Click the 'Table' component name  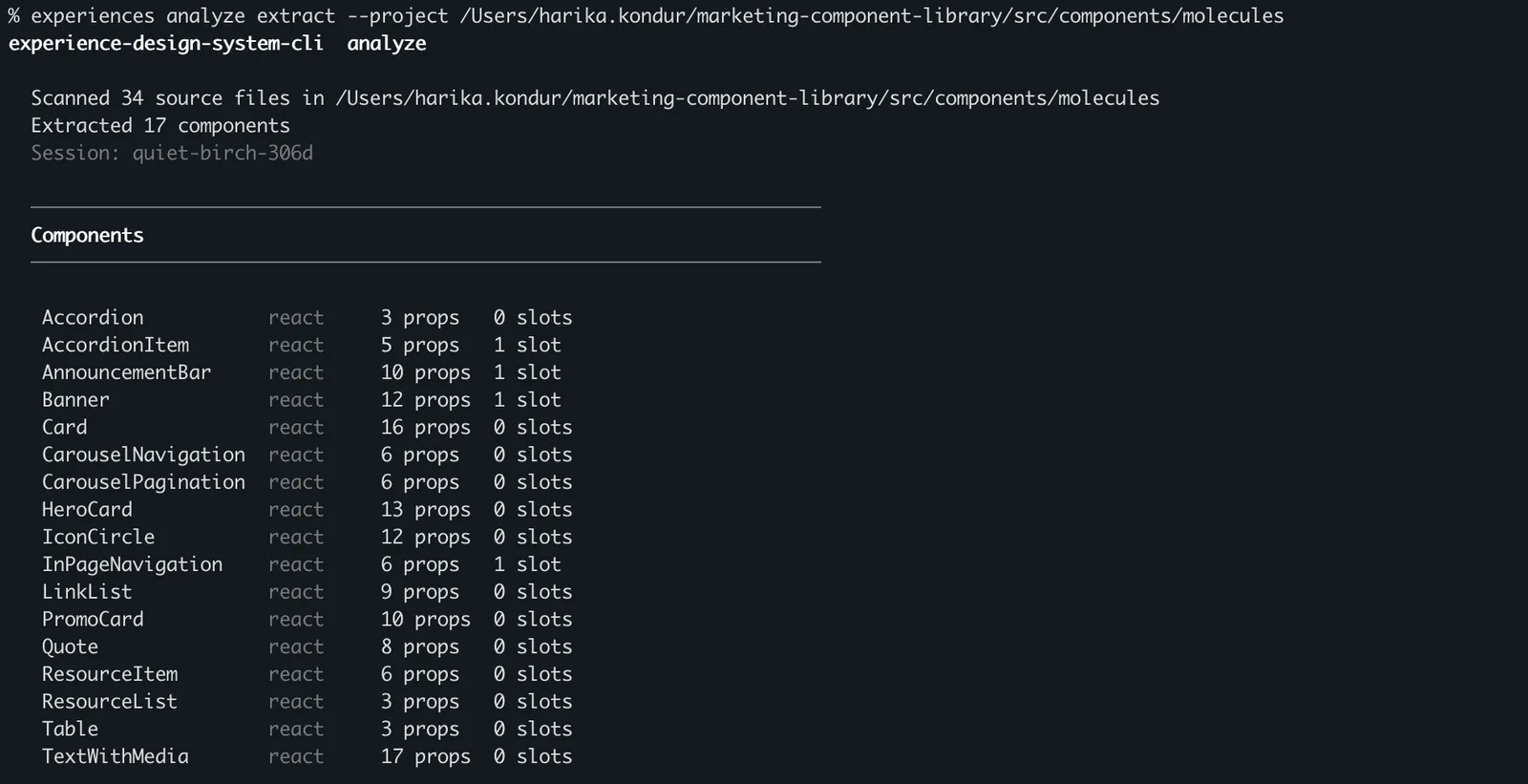point(70,730)
